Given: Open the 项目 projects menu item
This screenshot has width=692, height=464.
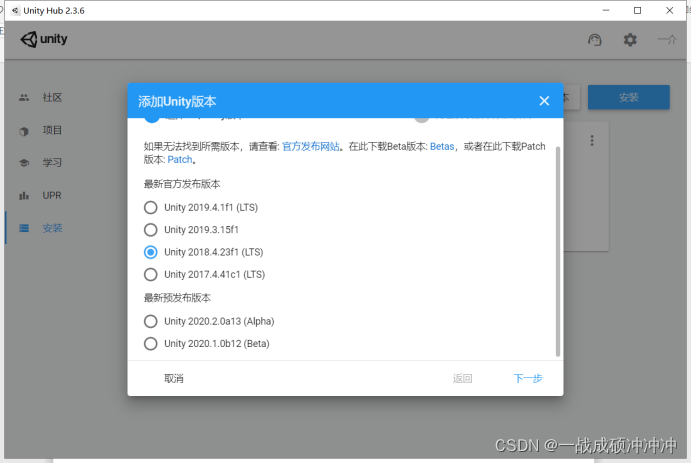Looking at the screenshot, I should pyautogui.click(x=52, y=130).
